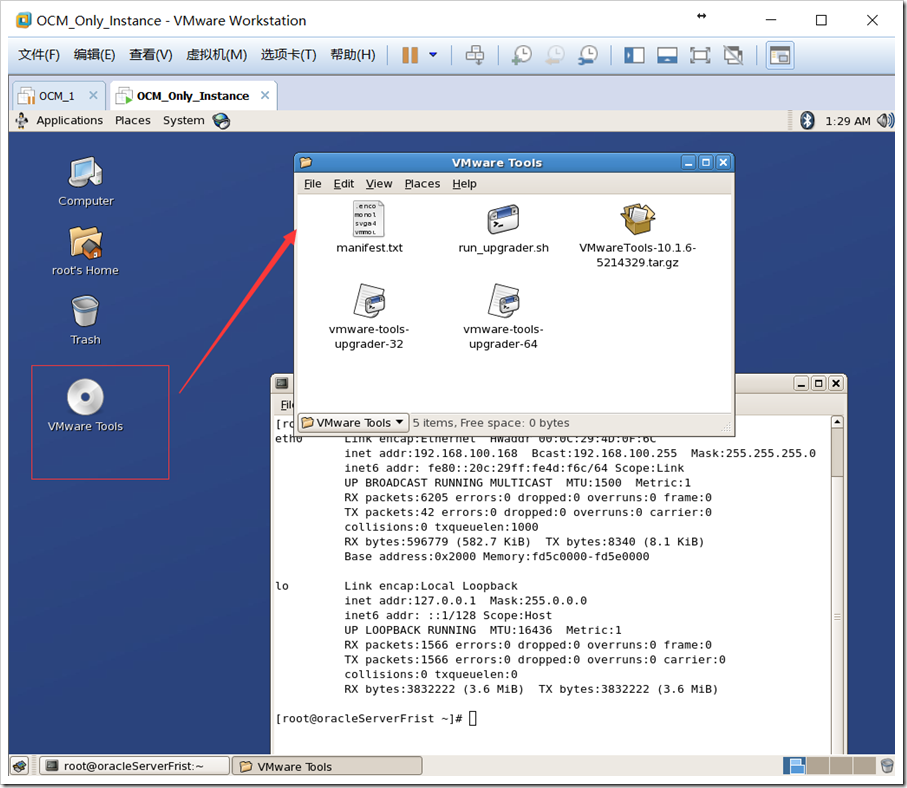Viewport: 907px width, 788px height.
Task: Switch to Unity mode
Action: tap(733, 56)
